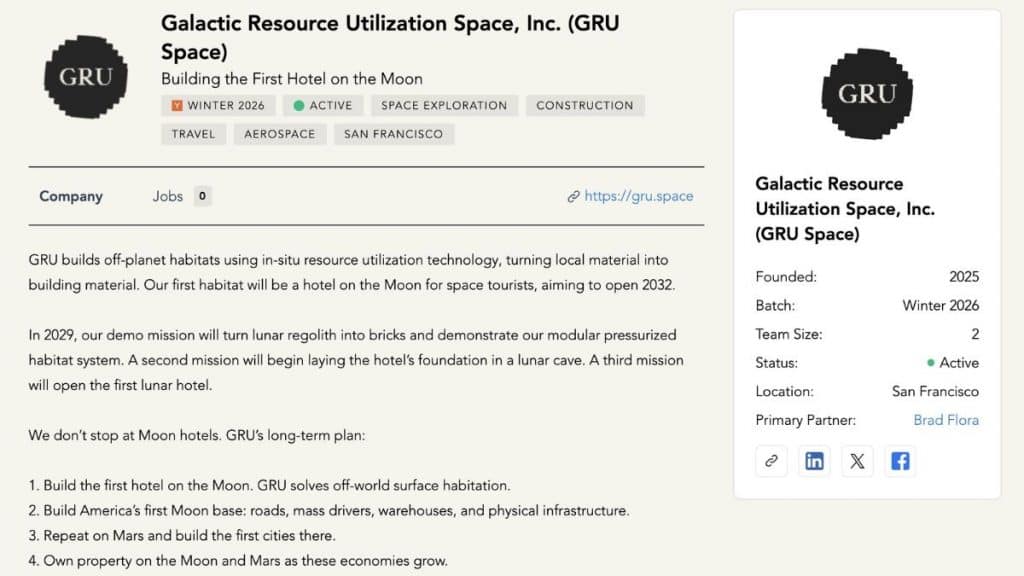The width and height of the screenshot is (1024, 576).
Task: Click the Jobs count badge
Action: point(202,196)
